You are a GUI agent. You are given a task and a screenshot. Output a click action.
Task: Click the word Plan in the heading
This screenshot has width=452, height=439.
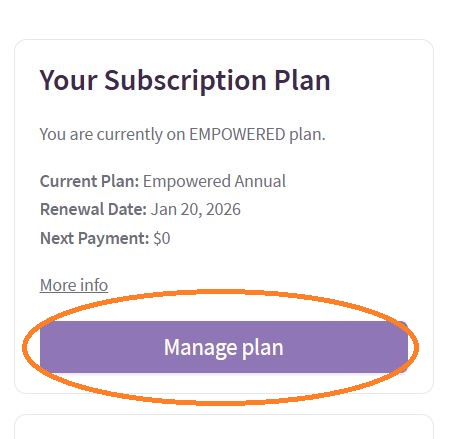coord(302,80)
